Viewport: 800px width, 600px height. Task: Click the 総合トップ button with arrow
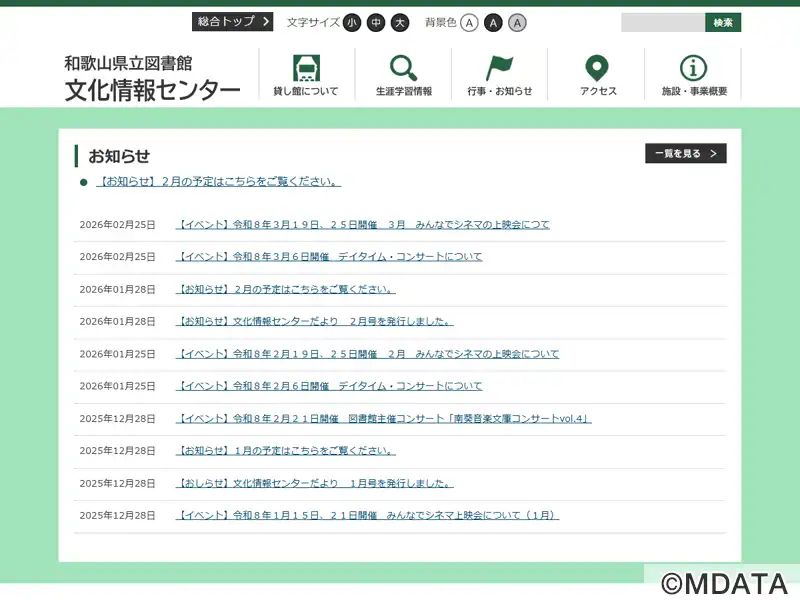(x=232, y=22)
